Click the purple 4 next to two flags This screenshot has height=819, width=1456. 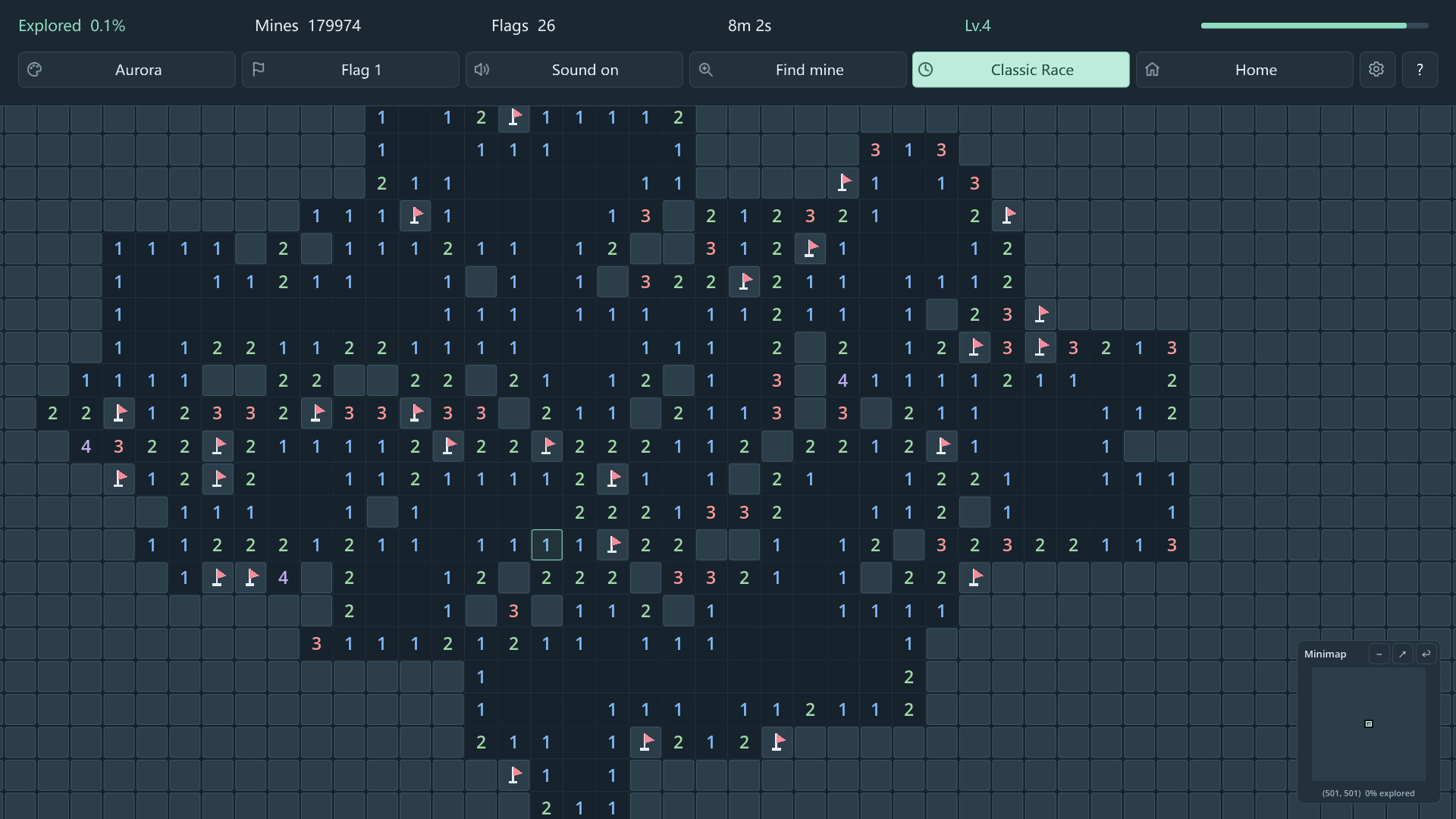283,578
